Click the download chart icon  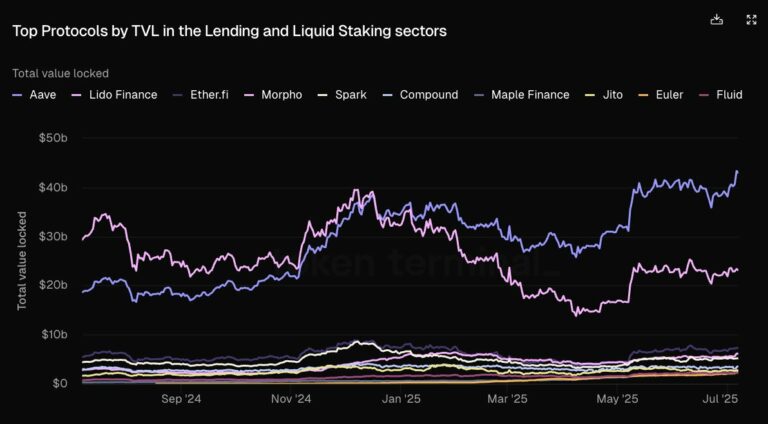pyautogui.click(x=717, y=20)
